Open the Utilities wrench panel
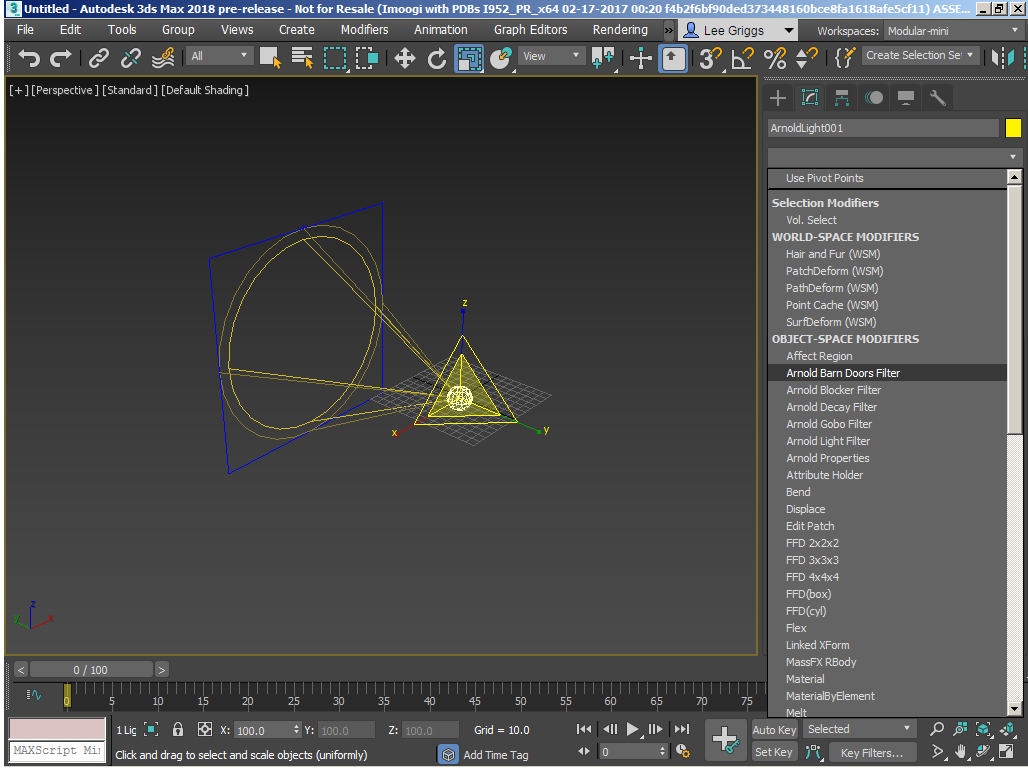Image resolution: width=1028 pixels, height=768 pixels. pos(937,97)
